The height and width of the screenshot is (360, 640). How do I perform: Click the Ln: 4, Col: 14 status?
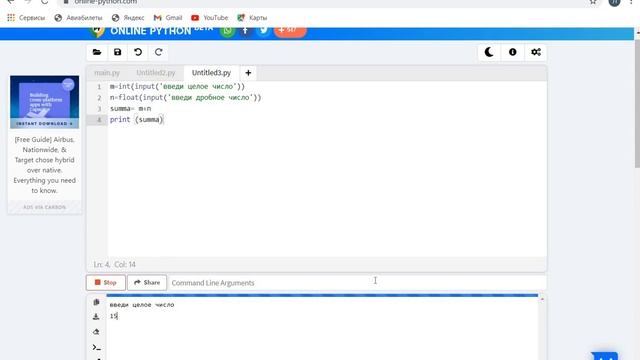(x=115, y=264)
